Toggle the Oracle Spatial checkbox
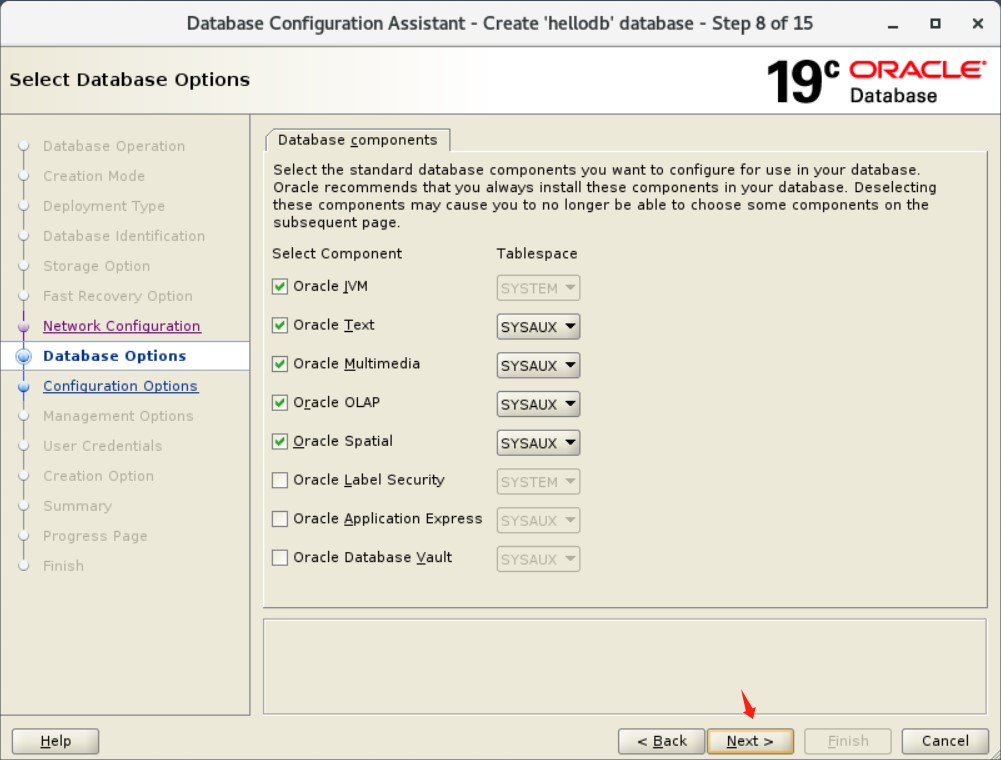 coord(280,441)
